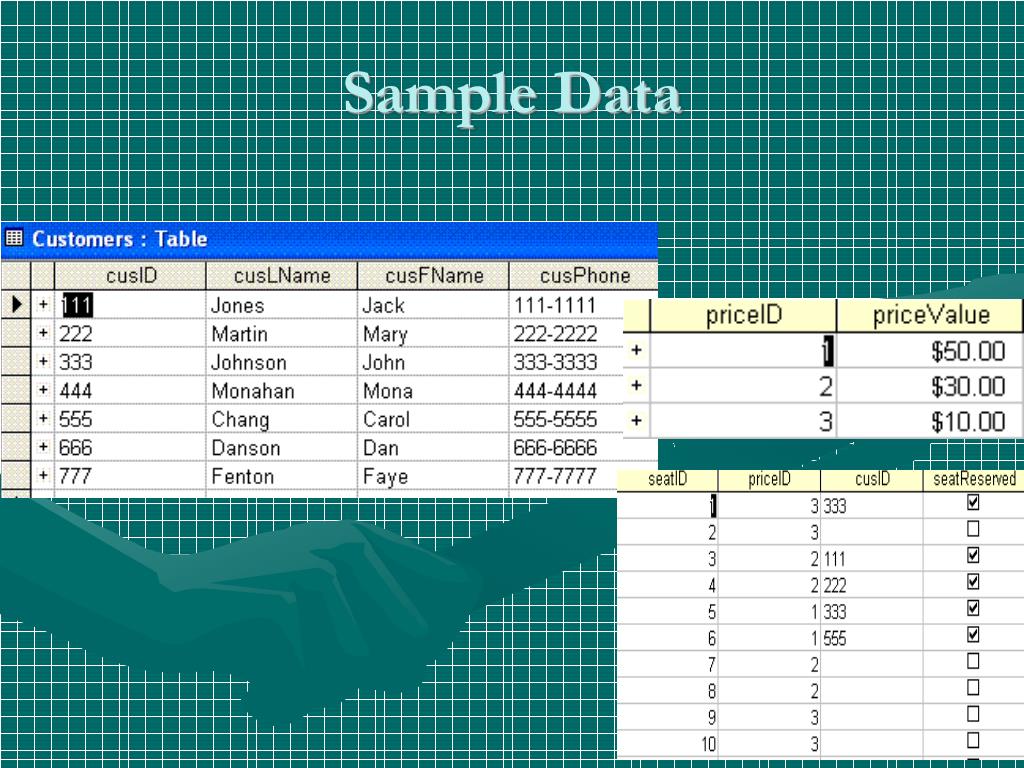This screenshot has width=1024, height=768.
Task: Select the priceValue column header
Action: (x=931, y=315)
